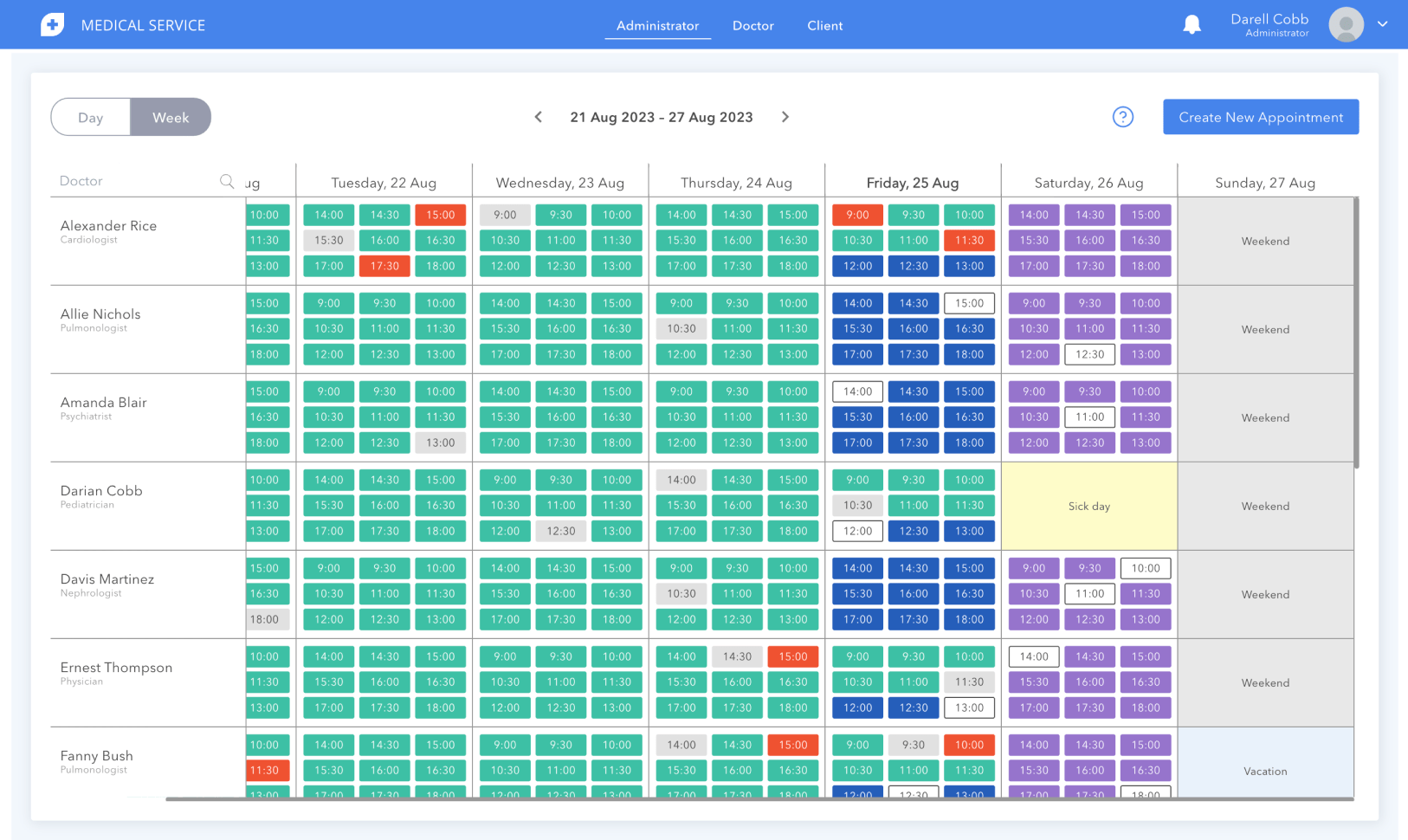Select red 15:00 slot for Alexander Rice Tuesday
Screen dimensions: 1408x840
point(440,215)
